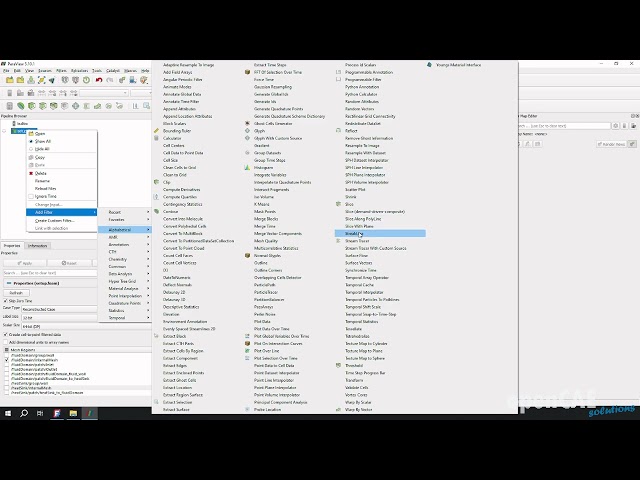Click Youngs Material Interface icon

pyautogui.click(x=429, y=65)
